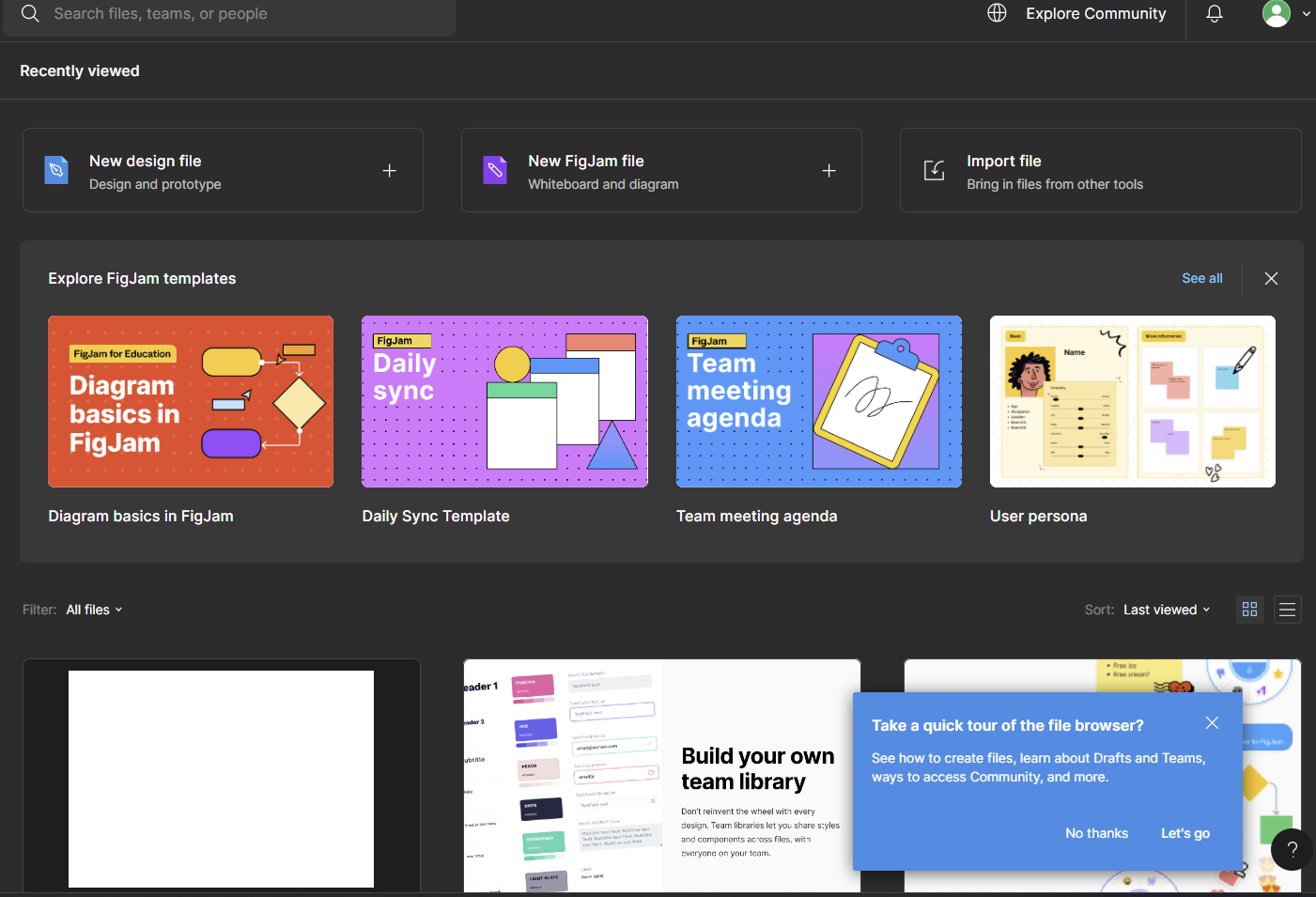Screen dimensions: 1316x897
Task: Open the user account avatar
Action: click(x=1276, y=13)
